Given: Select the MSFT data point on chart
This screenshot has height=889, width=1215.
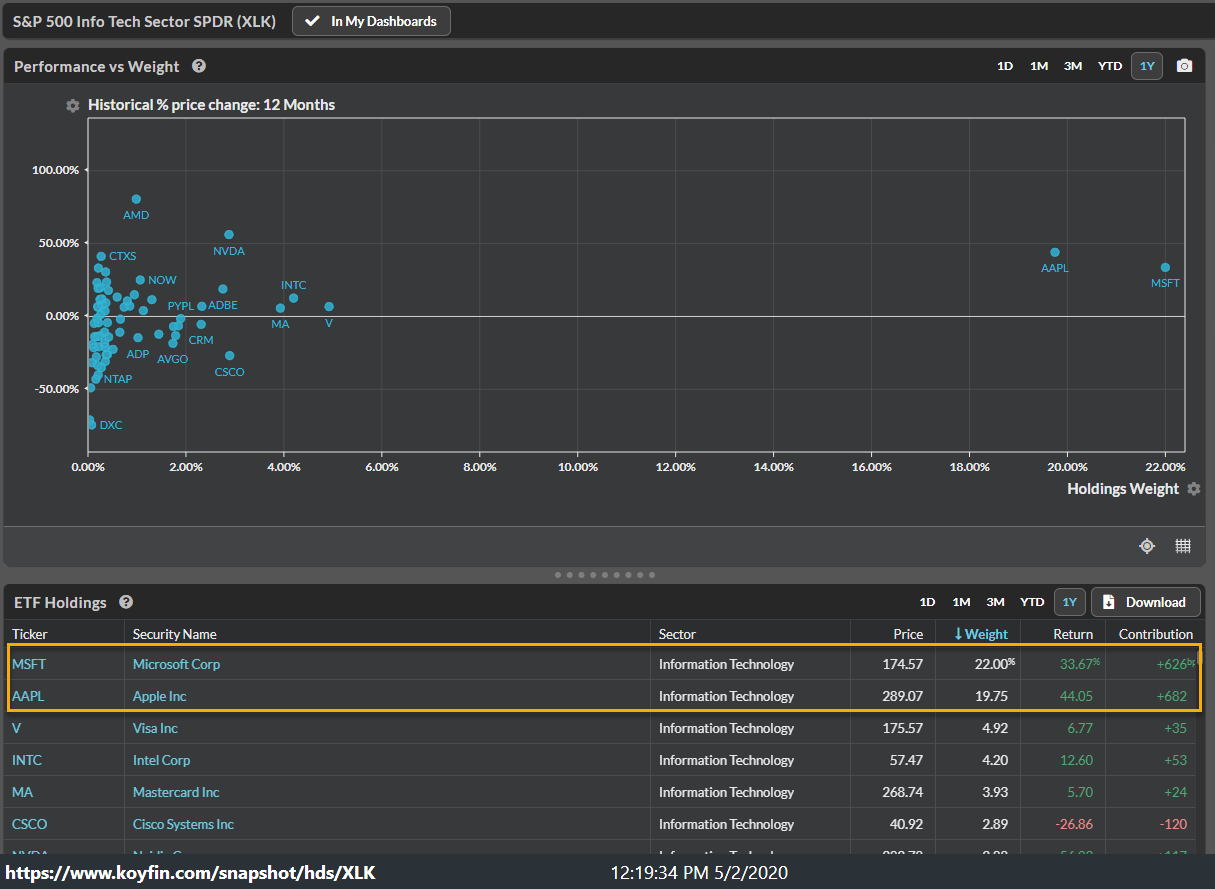Looking at the screenshot, I should 1165,267.
